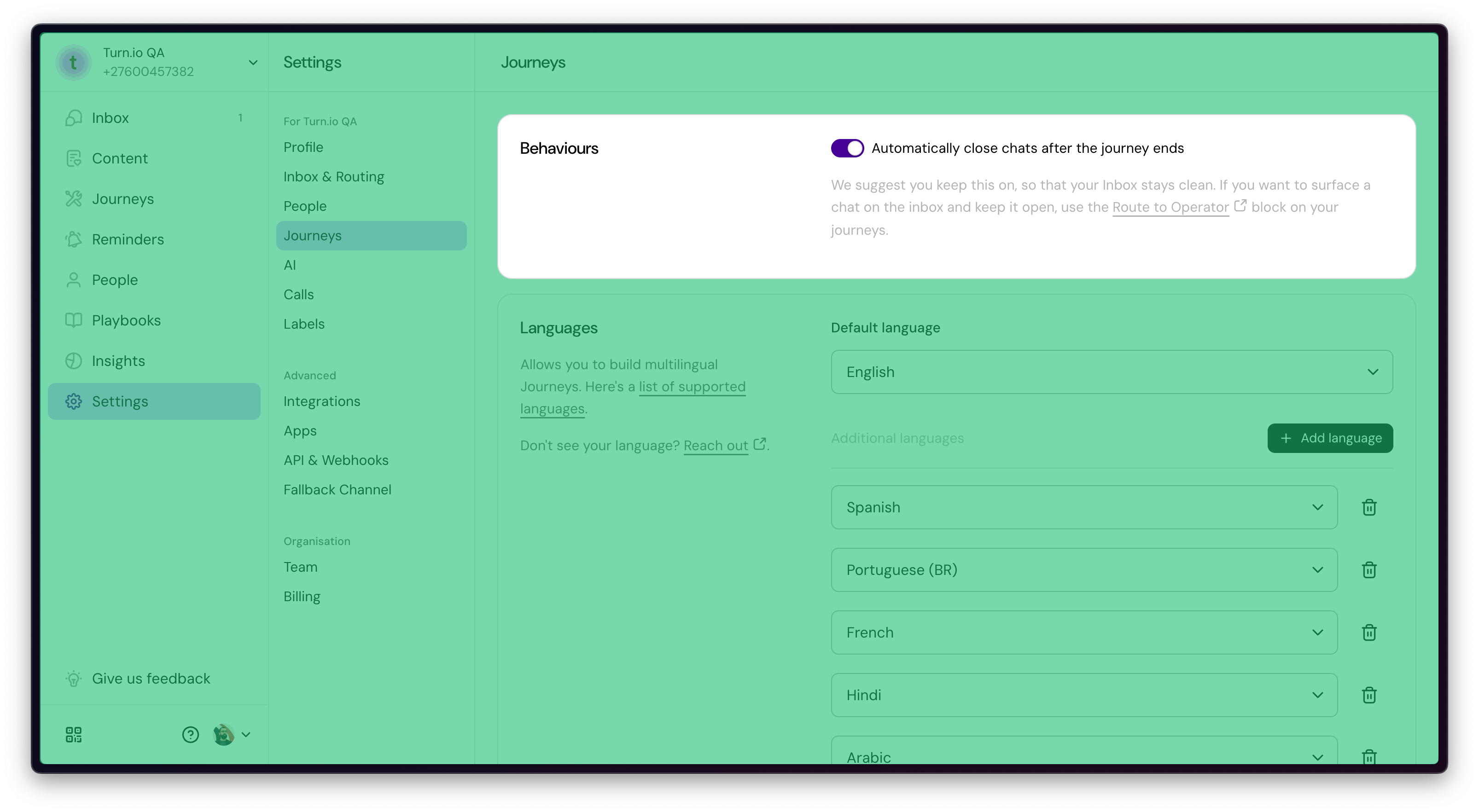Delete the Spanish language with trash icon
The width and height of the screenshot is (1479, 812).
[x=1369, y=507]
